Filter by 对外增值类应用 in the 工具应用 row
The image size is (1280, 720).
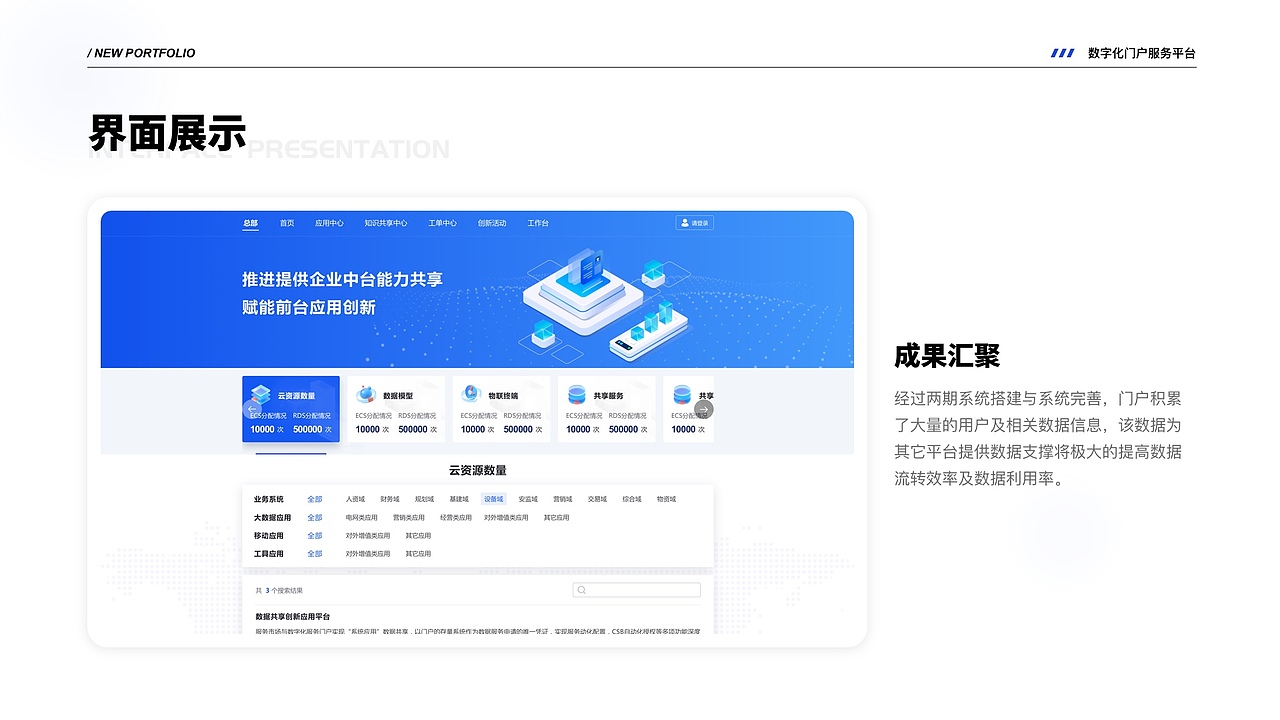[x=369, y=554]
